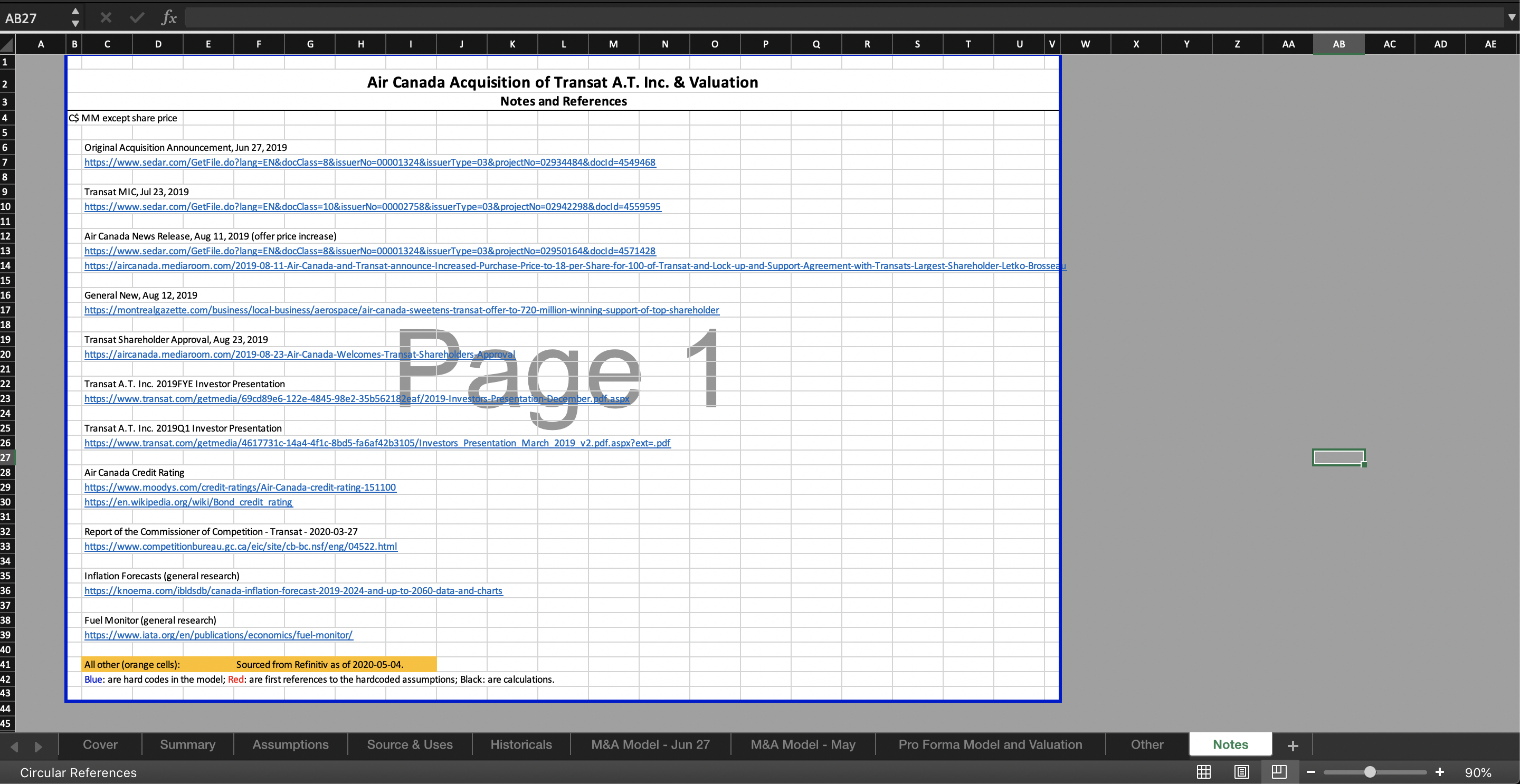The image size is (1520, 784).
Task: Click inside the formula bar input
Action: coord(844,18)
